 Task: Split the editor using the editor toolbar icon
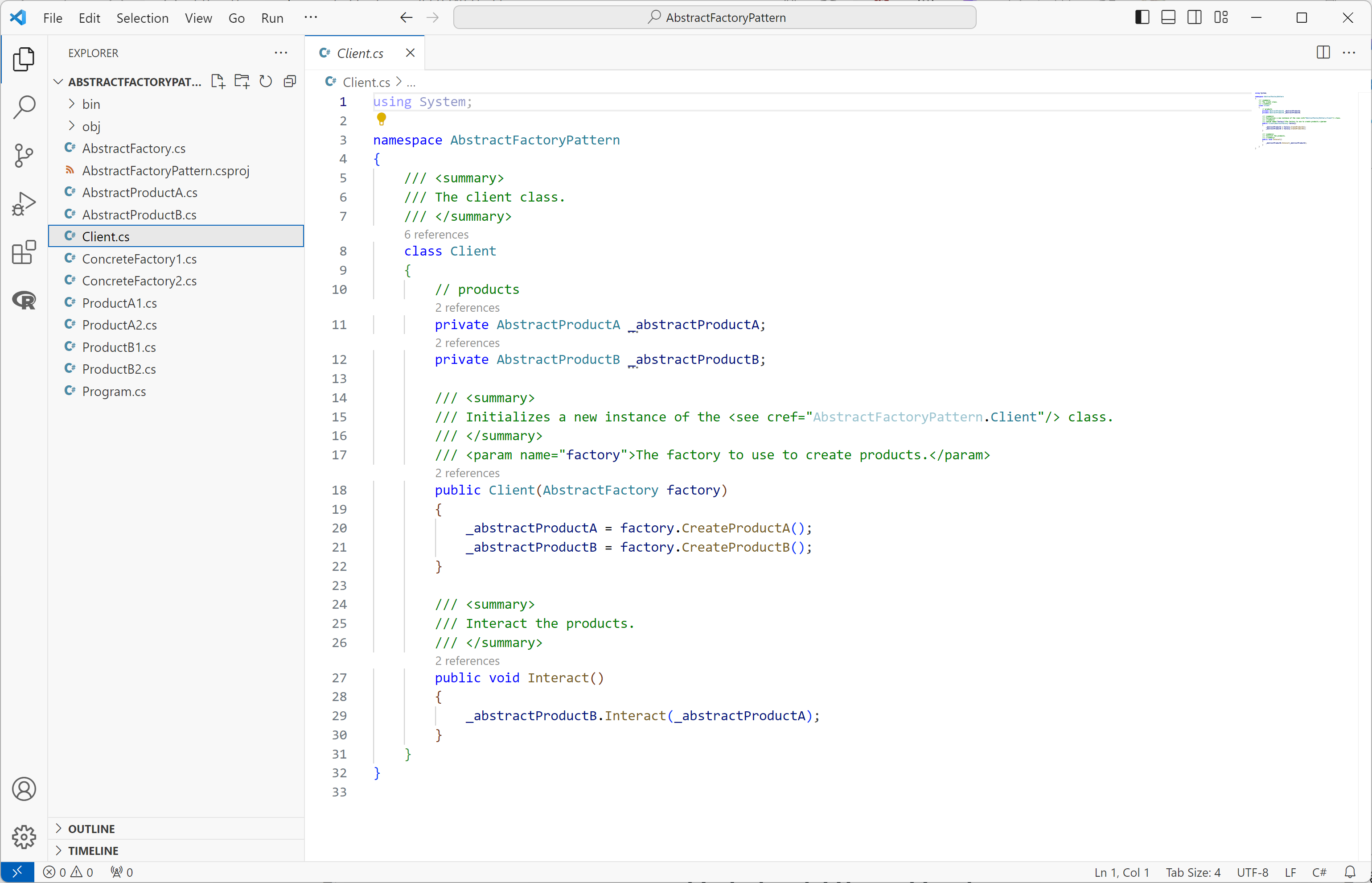[1323, 52]
